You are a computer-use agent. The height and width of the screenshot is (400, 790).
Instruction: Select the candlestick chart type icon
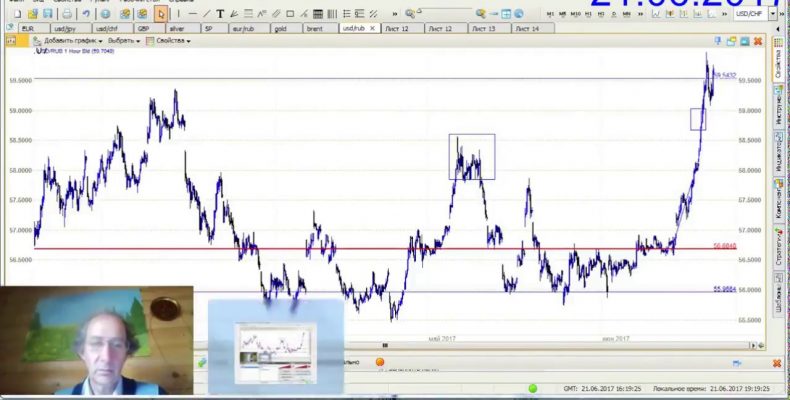click(670, 14)
